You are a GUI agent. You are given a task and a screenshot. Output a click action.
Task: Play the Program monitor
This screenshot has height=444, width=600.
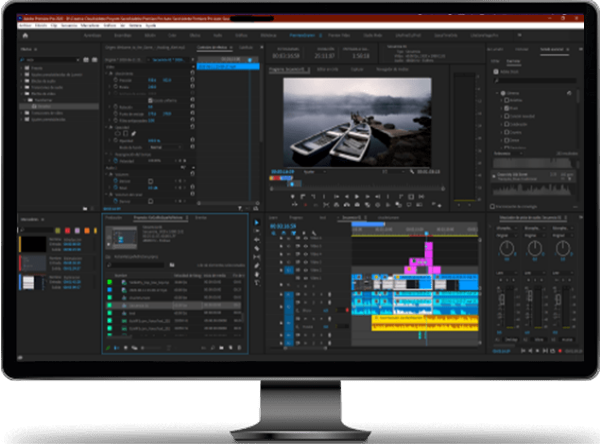[357, 196]
